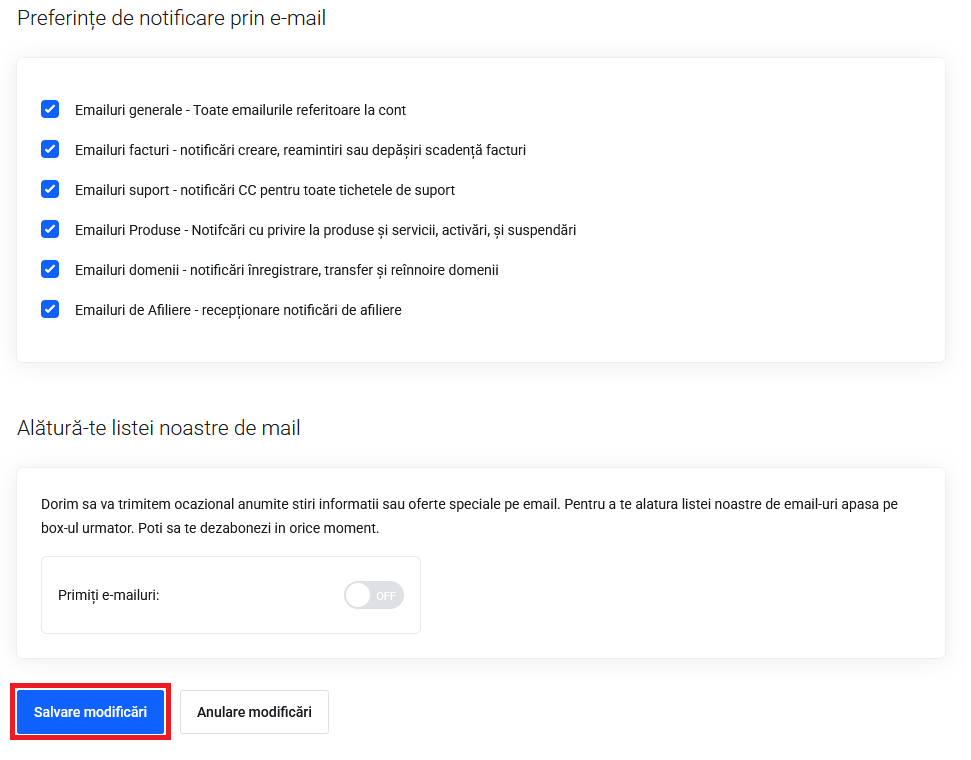Turn on the Primiți e-mailuri switch
This screenshot has width=971, height=760.
pos(374,595)
